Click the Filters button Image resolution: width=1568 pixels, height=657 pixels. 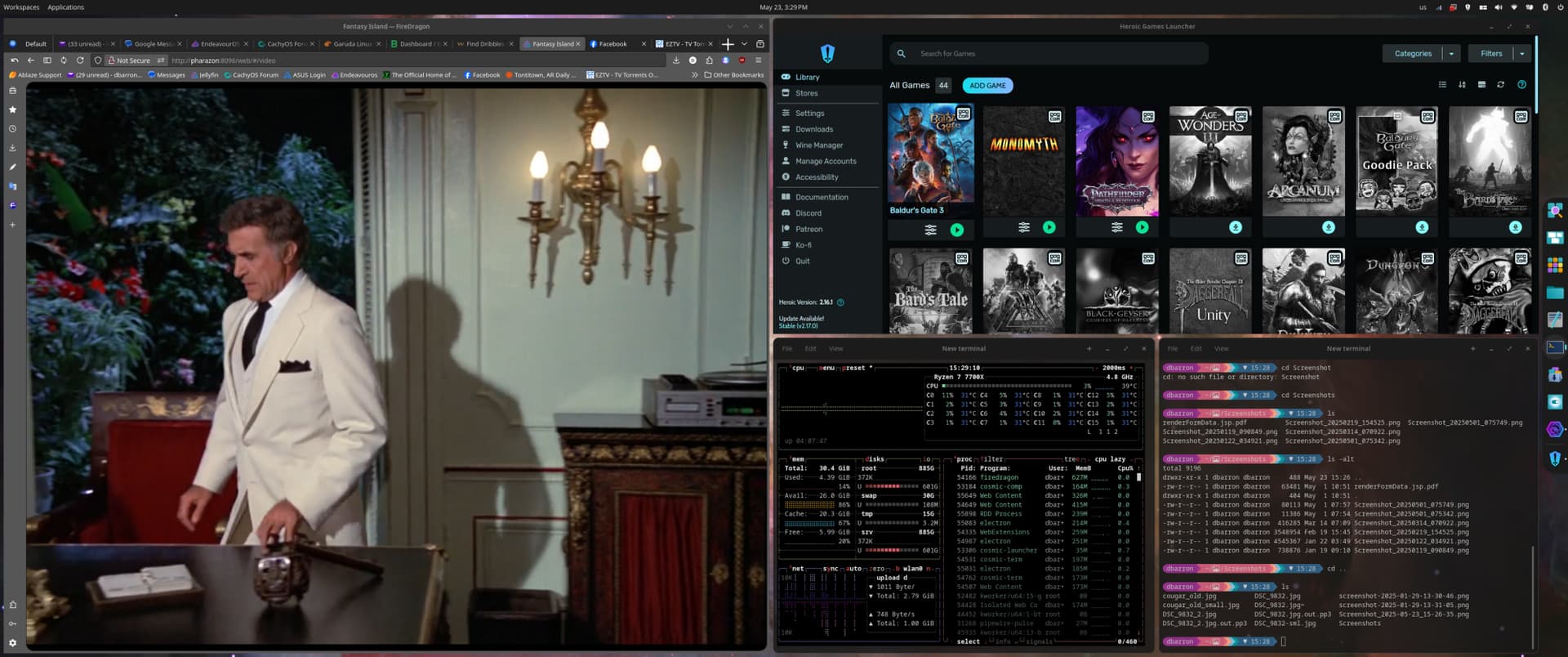(1491, 54)
